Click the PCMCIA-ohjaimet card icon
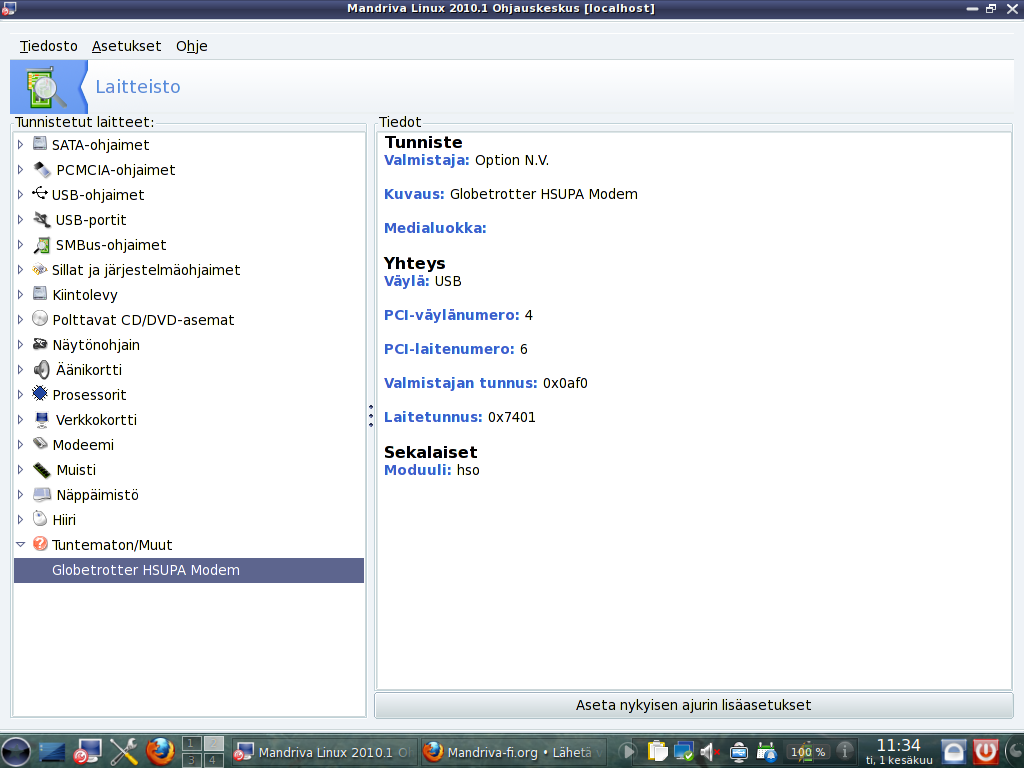The height and width of the screenshot is (768, 1024). (42, 169)
